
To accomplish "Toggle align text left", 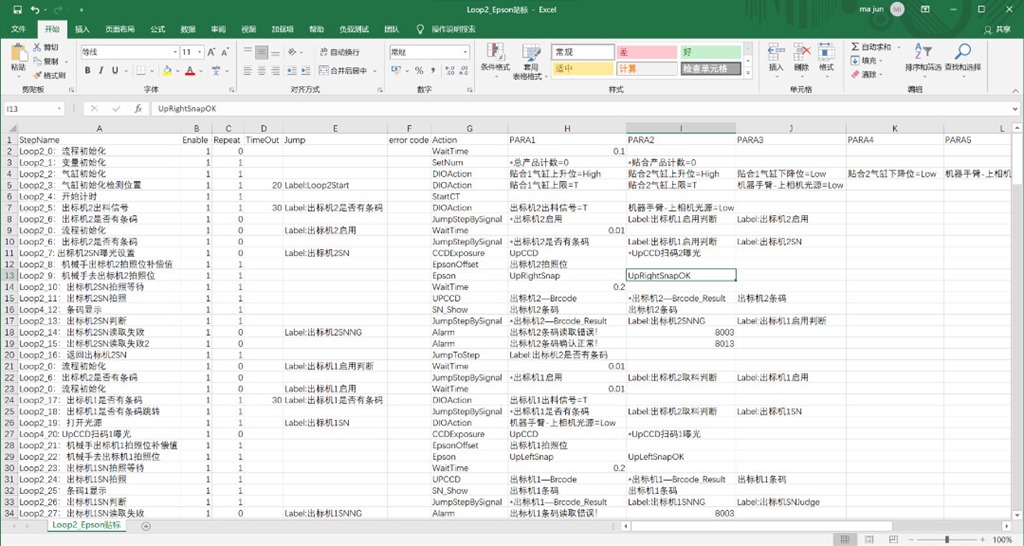I will coord(248,71).
